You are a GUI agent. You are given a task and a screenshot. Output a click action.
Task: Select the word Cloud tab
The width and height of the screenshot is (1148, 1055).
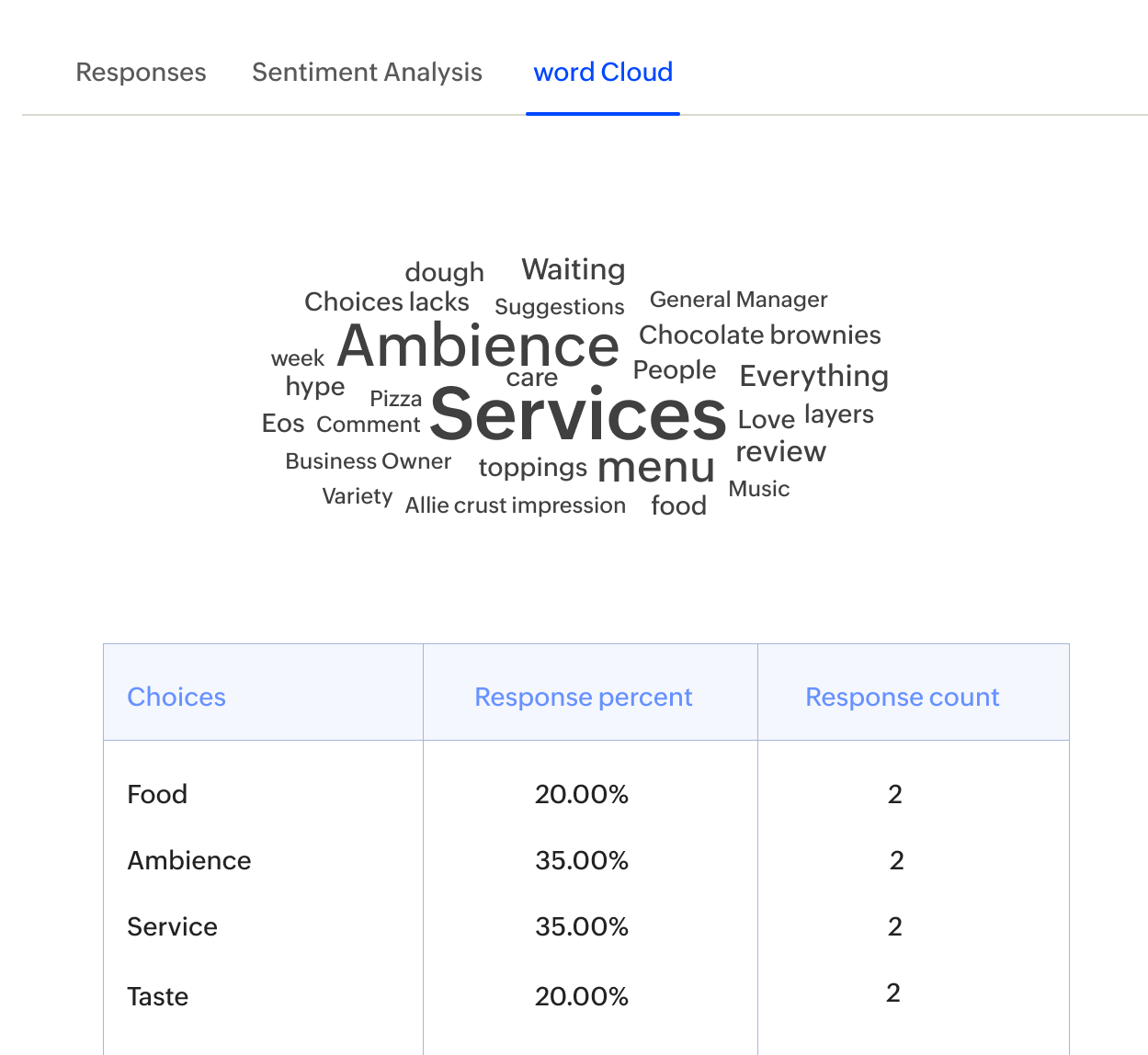pyautogui.click(x=603, y=73)
